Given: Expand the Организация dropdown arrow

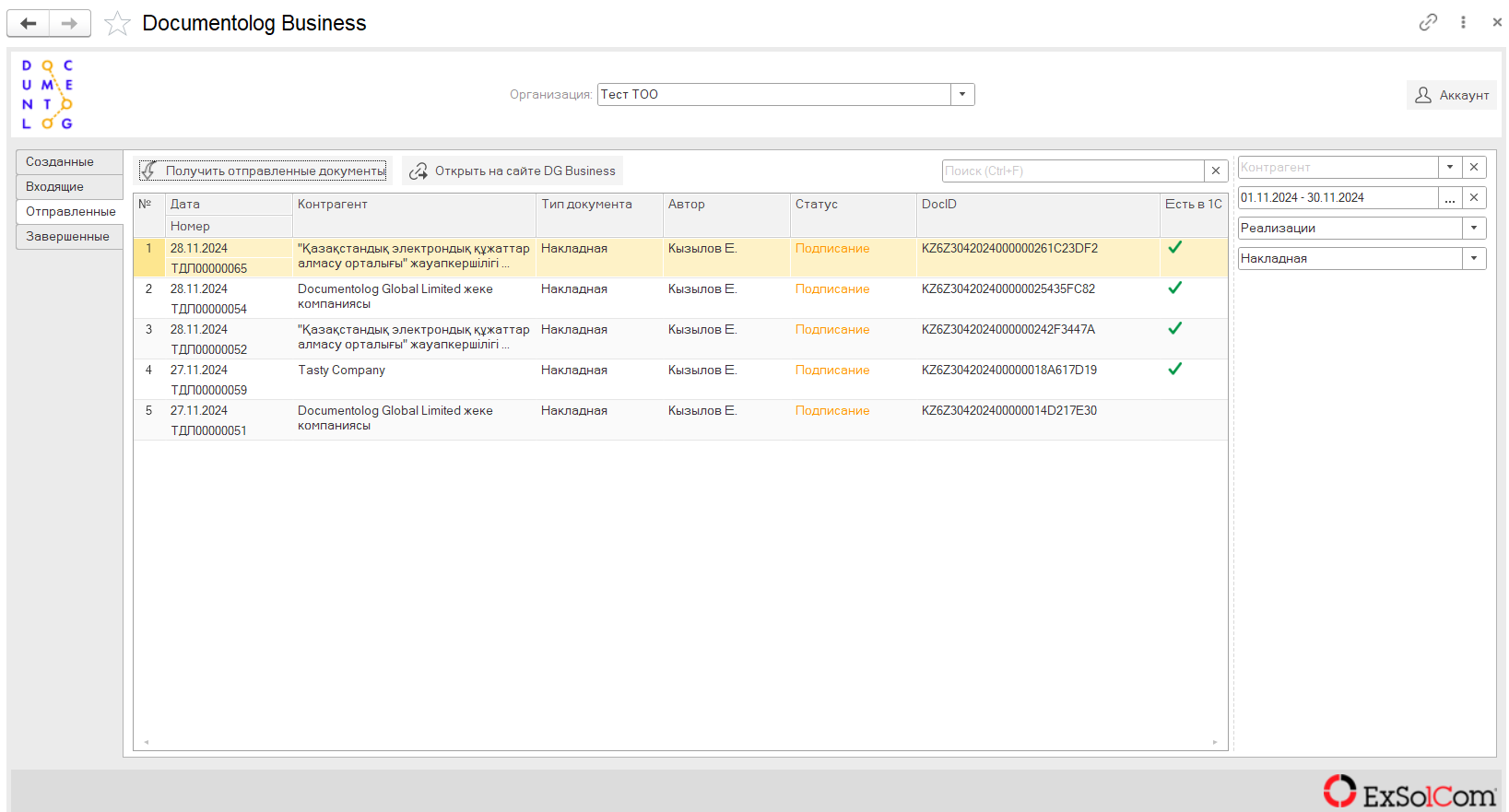Looking at the screenshot, I should click(x=962, y=94).
